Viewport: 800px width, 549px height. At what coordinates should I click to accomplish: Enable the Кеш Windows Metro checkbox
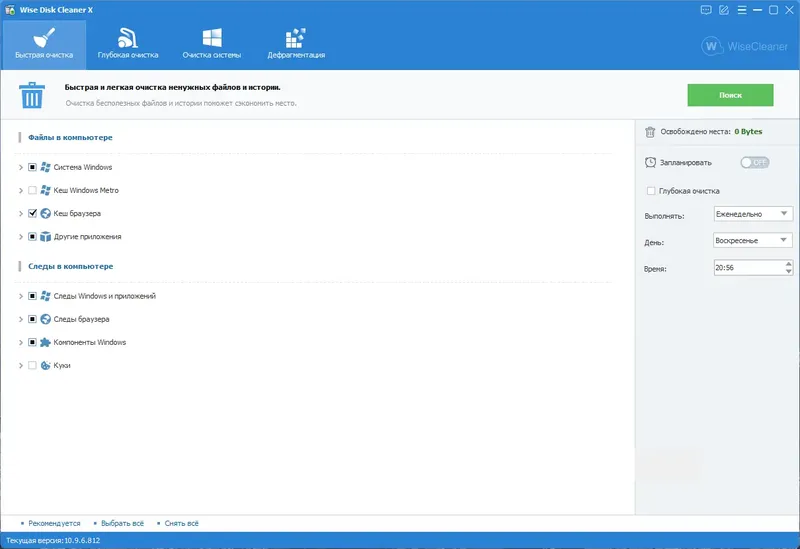click(32, 190)
